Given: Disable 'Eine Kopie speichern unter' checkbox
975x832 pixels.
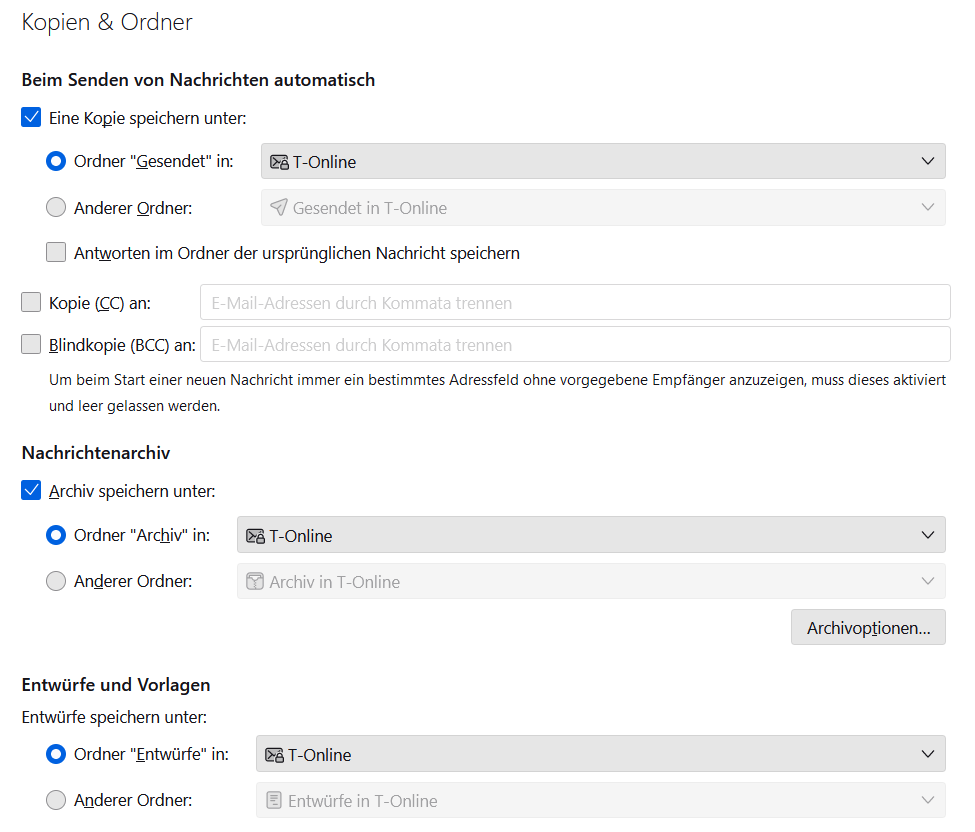Looking at the screenshot, I should pyautogui.click(x=31, y=118).
